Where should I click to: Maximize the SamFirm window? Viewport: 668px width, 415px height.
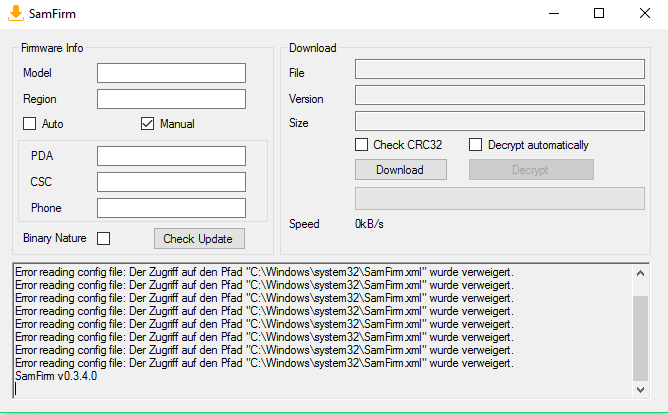tap(599, 14)
